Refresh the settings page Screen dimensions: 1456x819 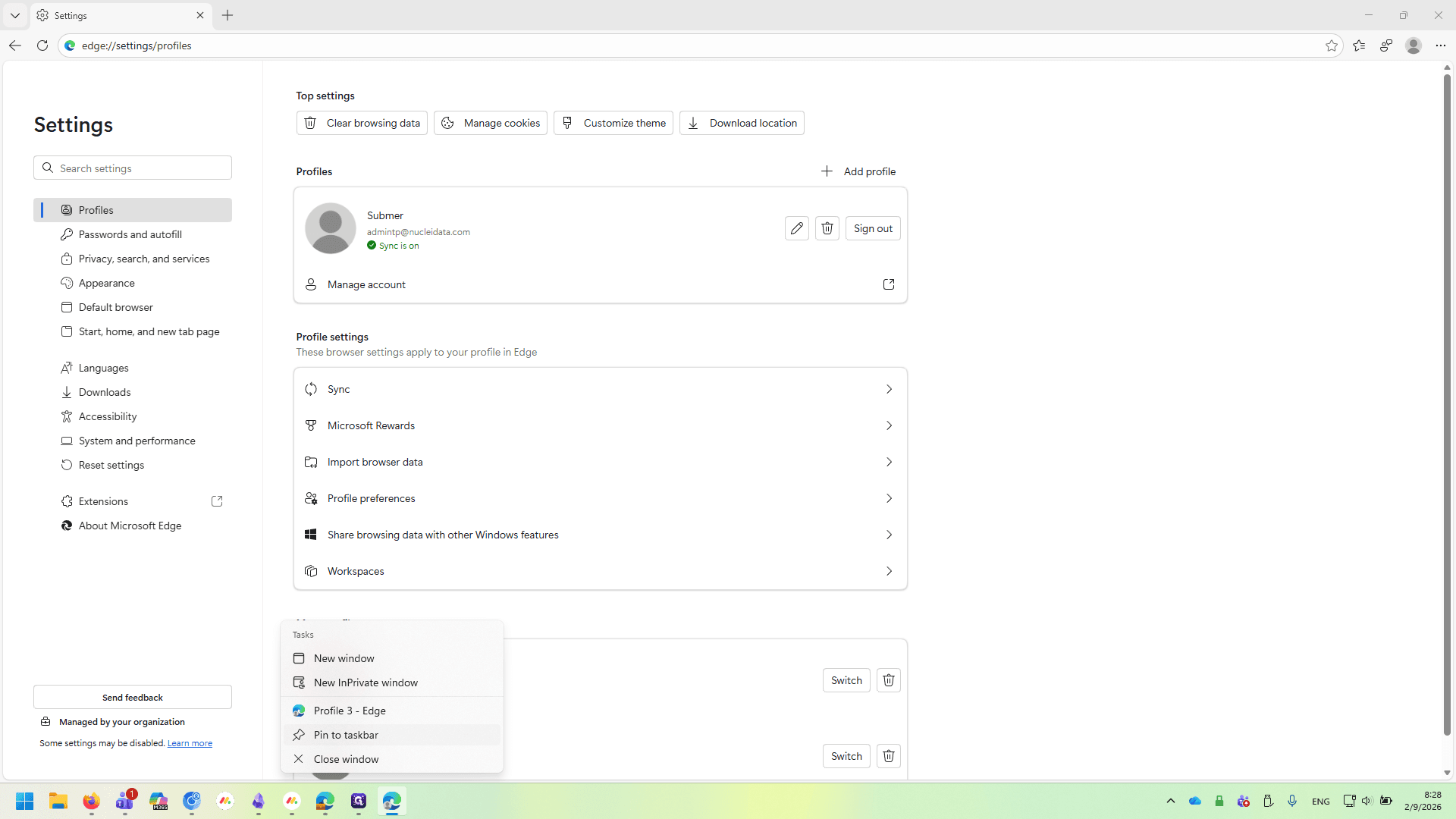point(42,45)
